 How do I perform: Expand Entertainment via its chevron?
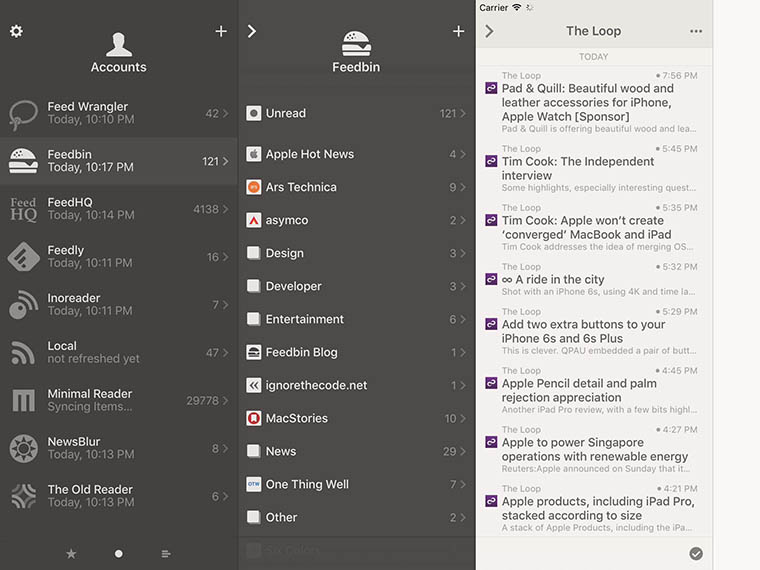pos(463,319)
